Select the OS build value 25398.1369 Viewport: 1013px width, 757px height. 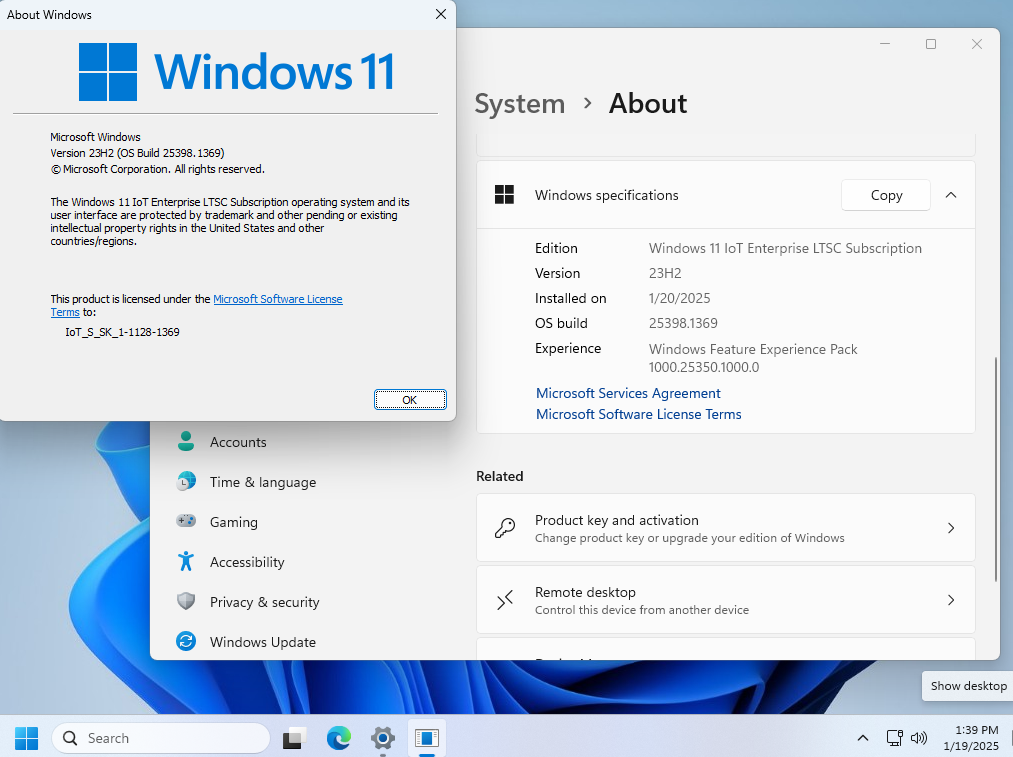point(683,323)
